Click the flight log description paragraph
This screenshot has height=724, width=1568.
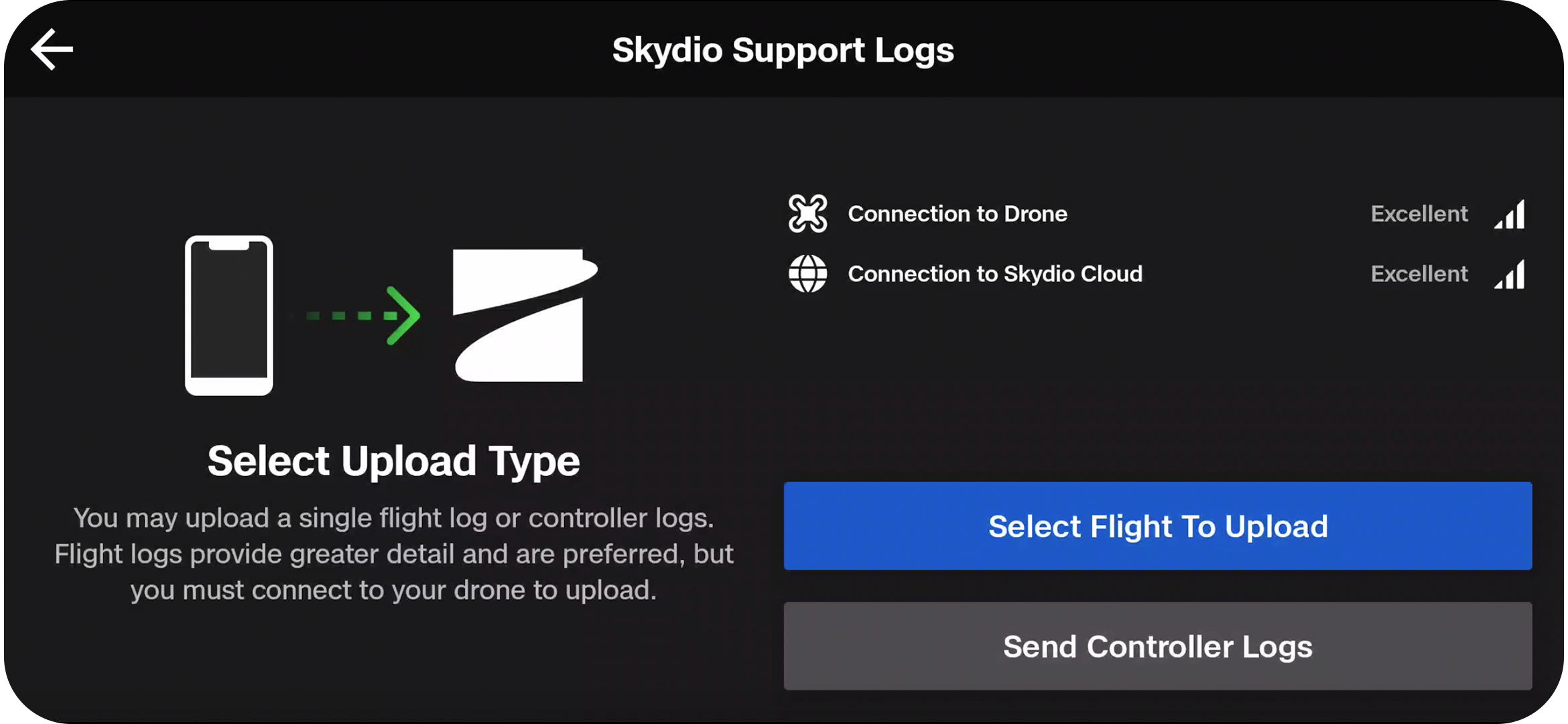(394, 554)
